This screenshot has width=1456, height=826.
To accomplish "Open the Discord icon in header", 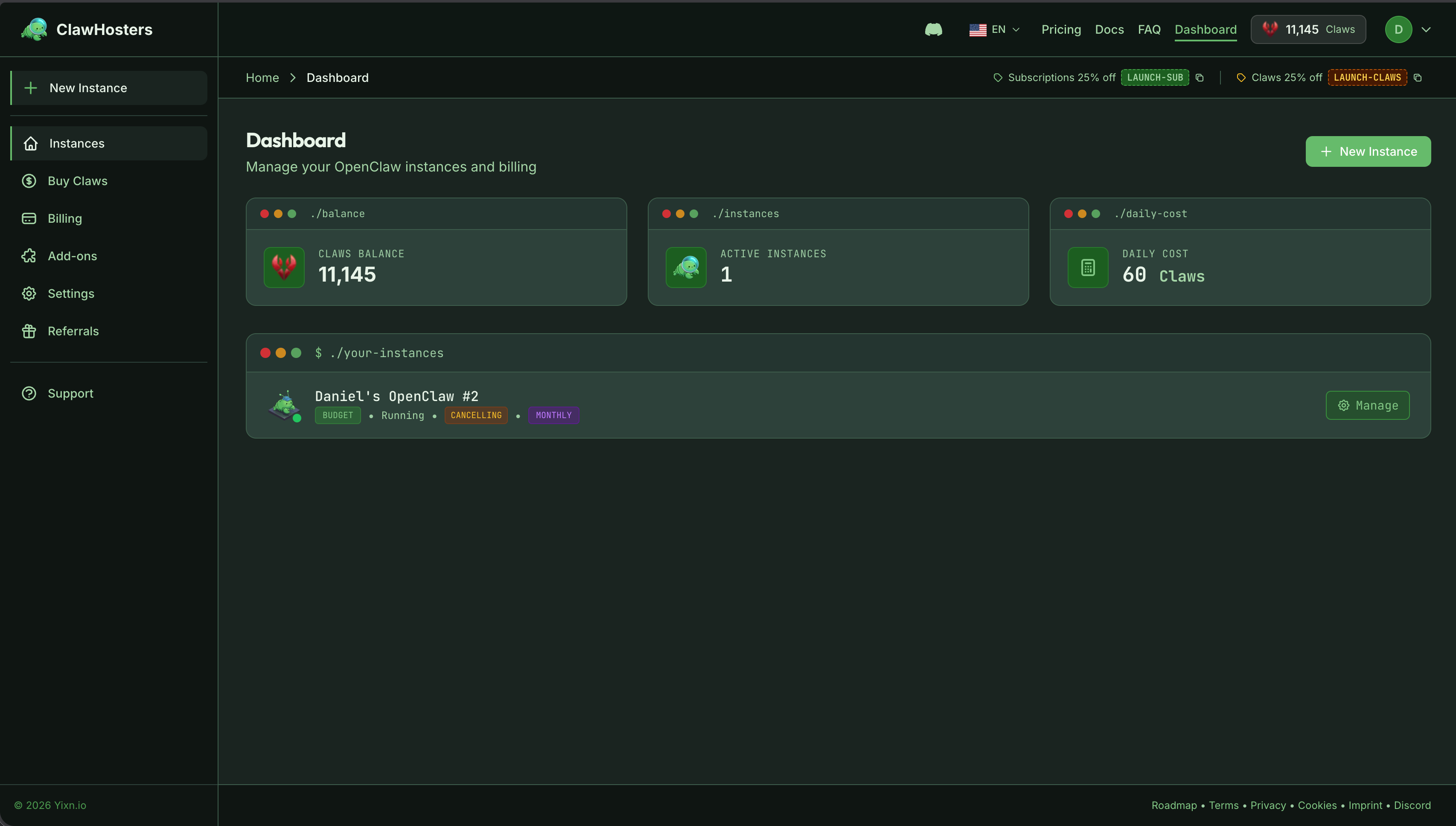I will 933,29.
